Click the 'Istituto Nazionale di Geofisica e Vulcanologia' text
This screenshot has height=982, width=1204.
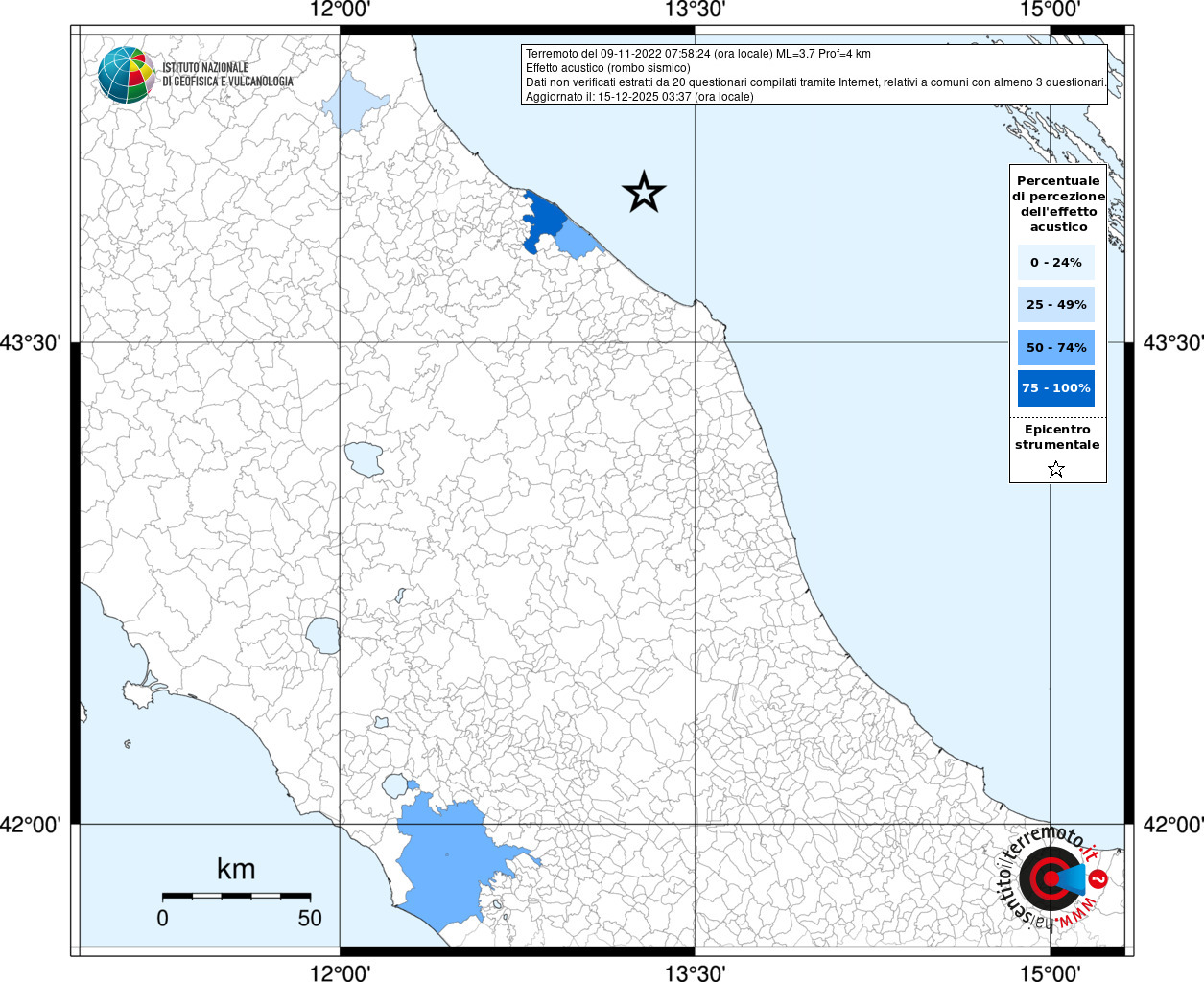(227, 75)
